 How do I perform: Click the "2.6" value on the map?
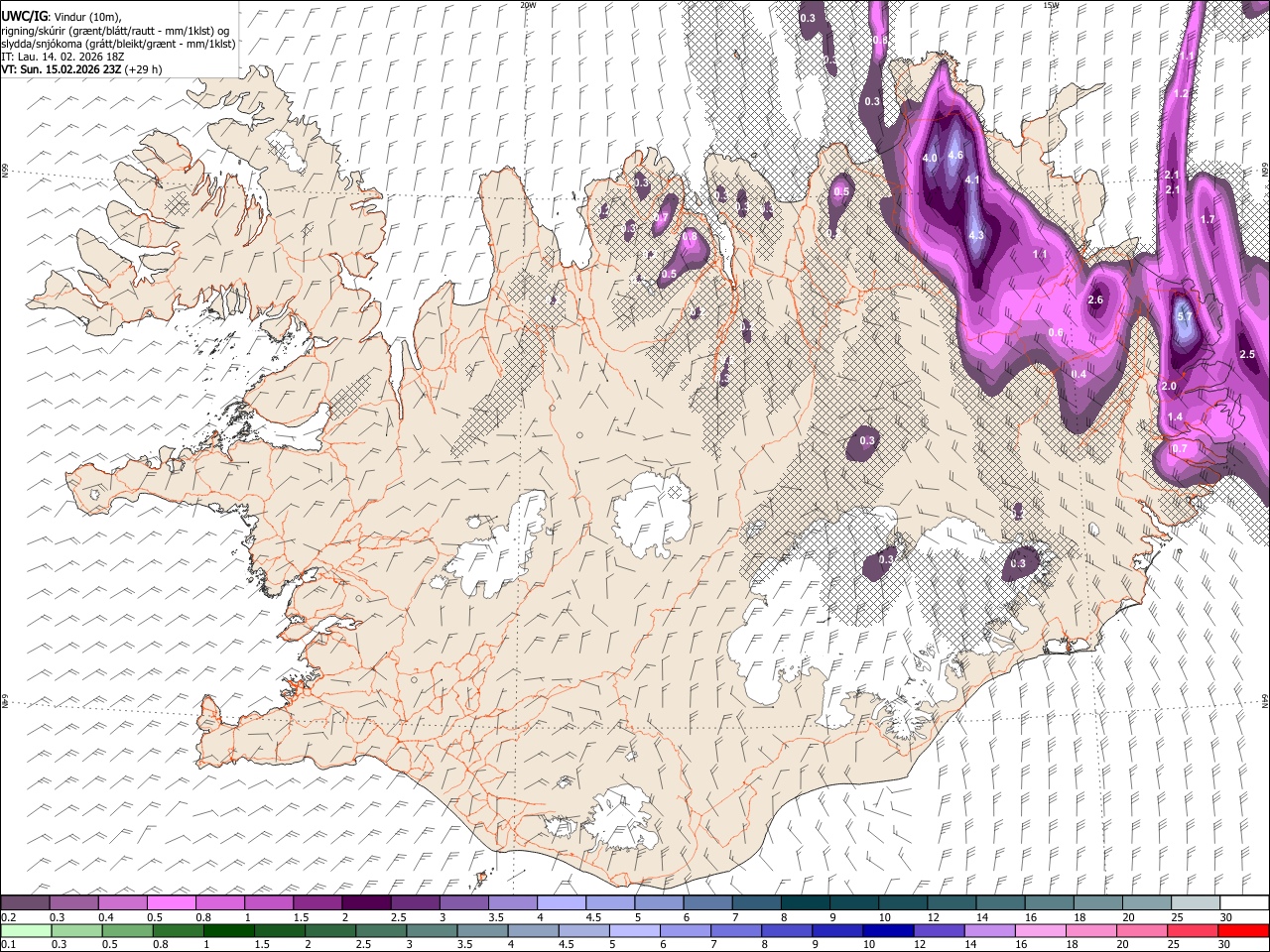click(x=1095, y=300)
